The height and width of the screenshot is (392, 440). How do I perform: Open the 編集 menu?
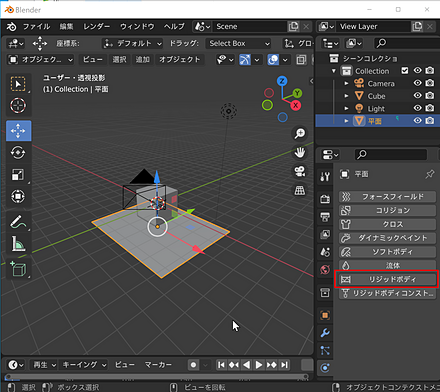pos(66,26)
